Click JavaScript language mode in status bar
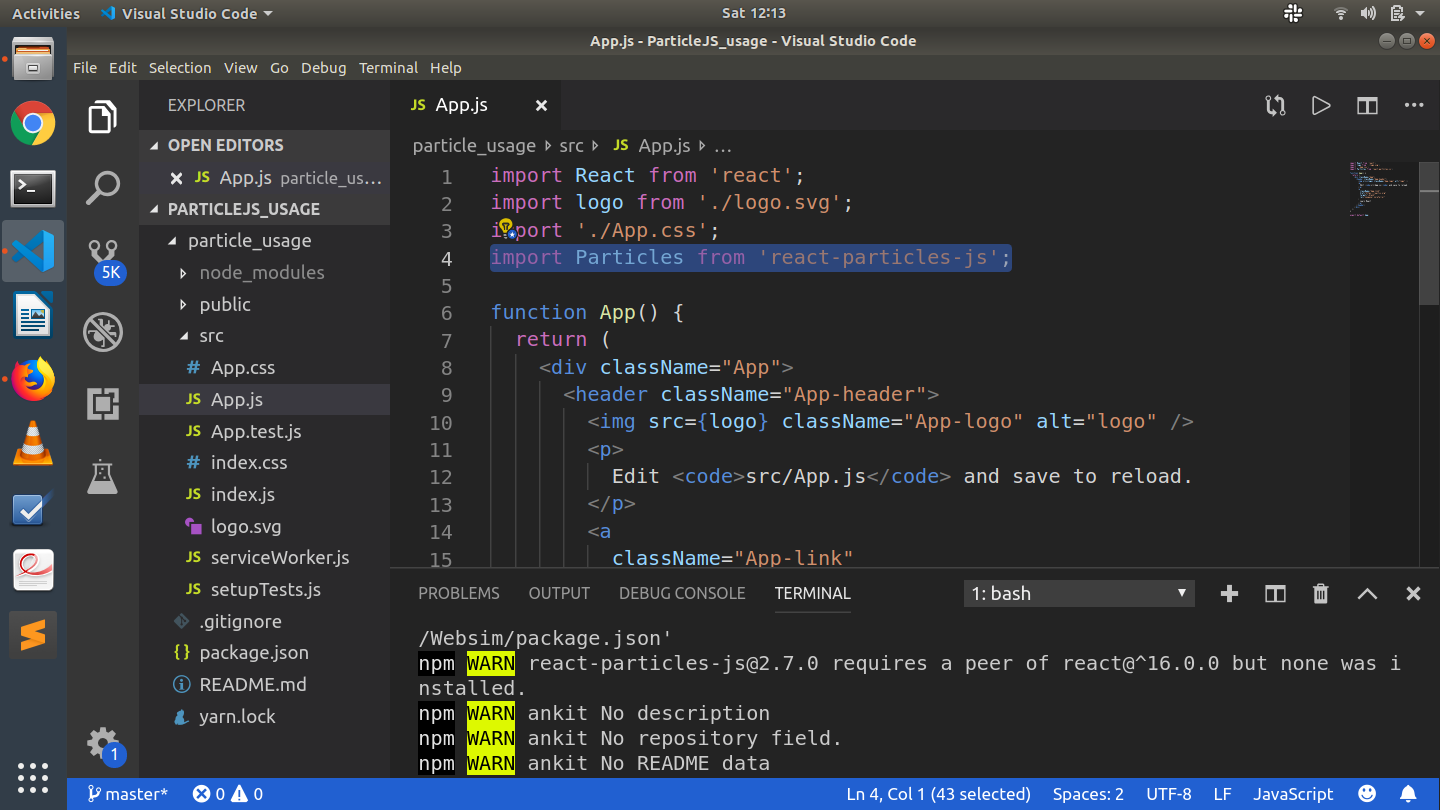Screen dimensions: 1440x810 pyautogui.click(x=1293, y=794)
